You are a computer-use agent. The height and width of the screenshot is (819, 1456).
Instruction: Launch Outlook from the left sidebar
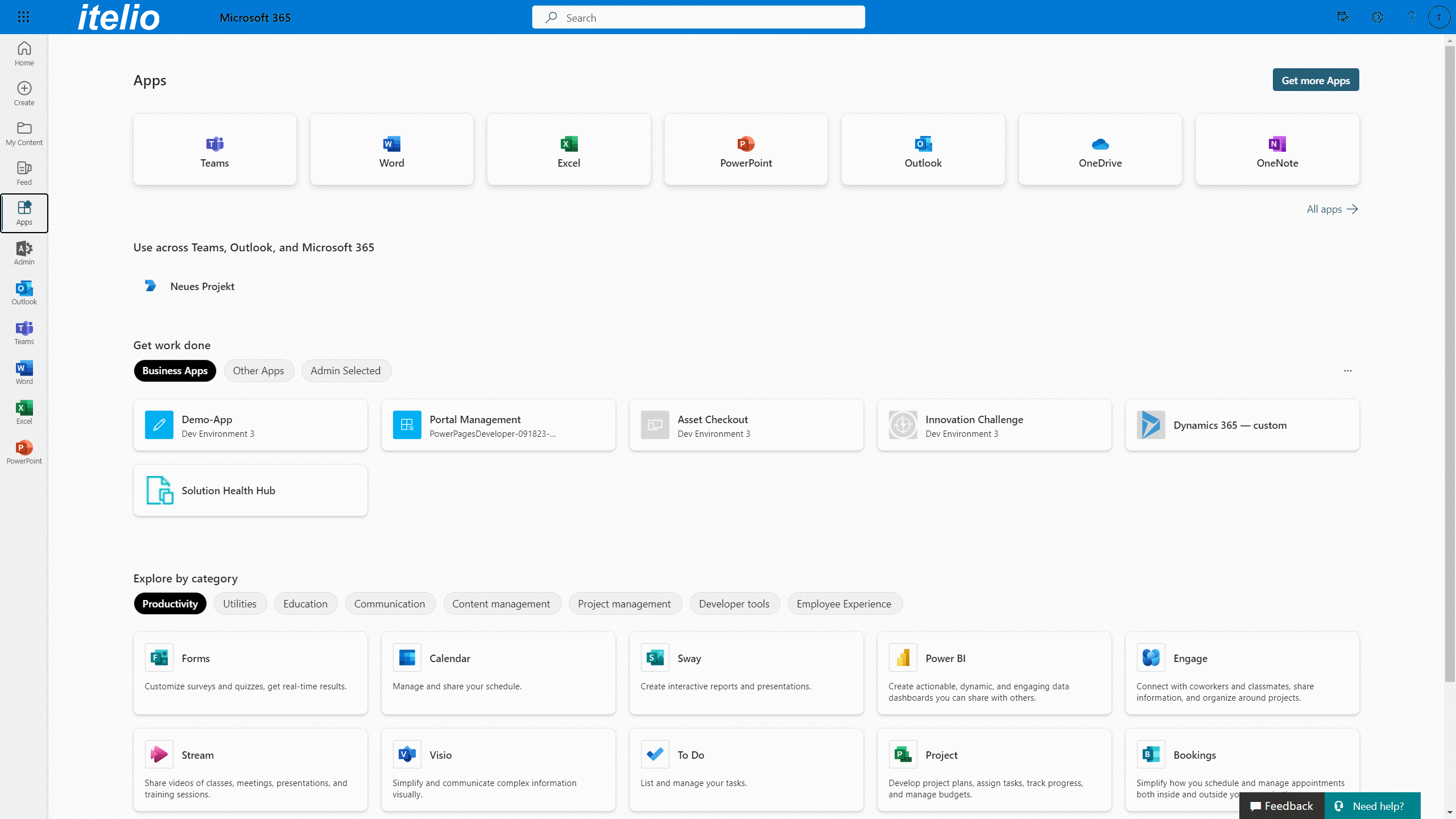24,293
